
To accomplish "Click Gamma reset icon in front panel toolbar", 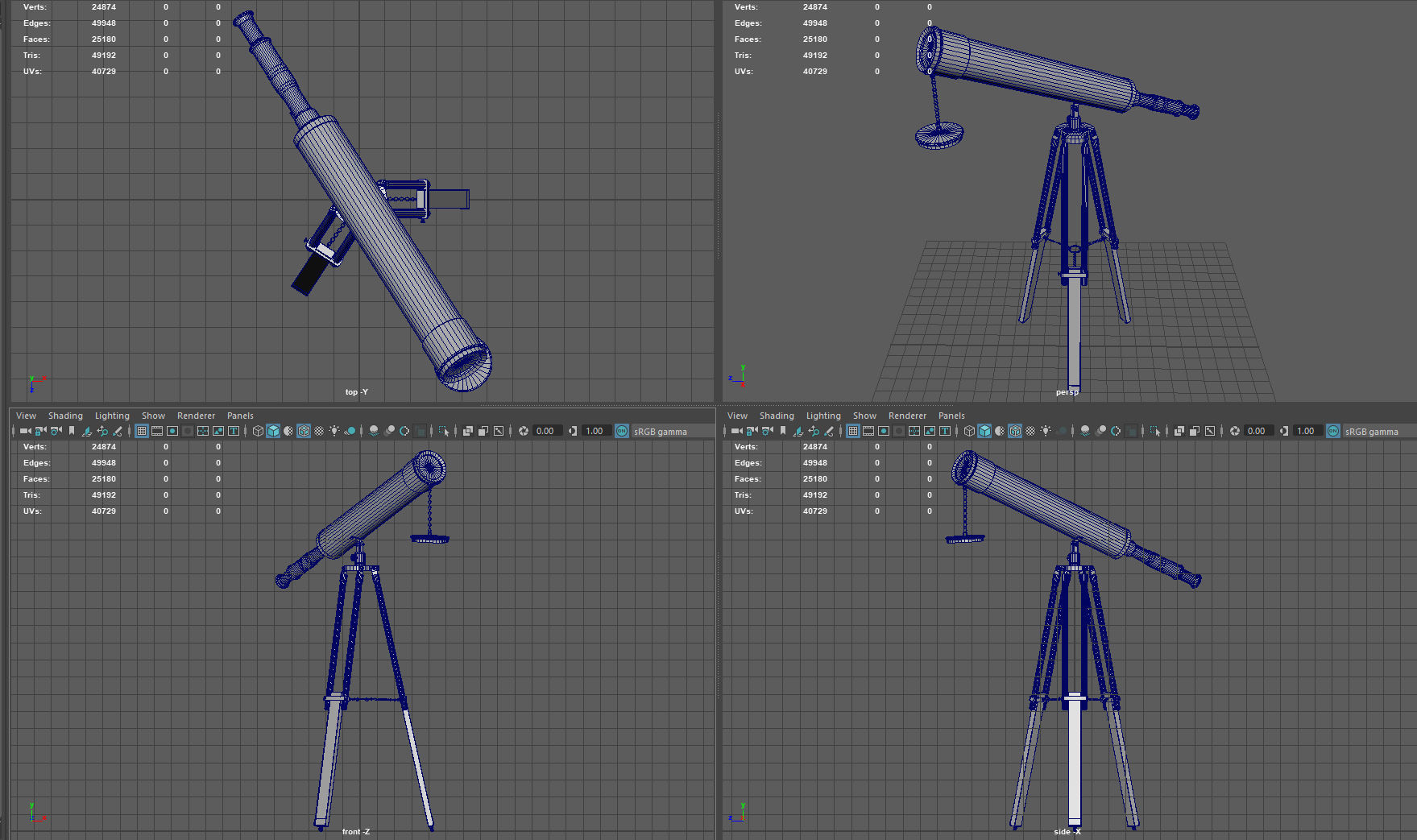I will click(x=573, y=431).
